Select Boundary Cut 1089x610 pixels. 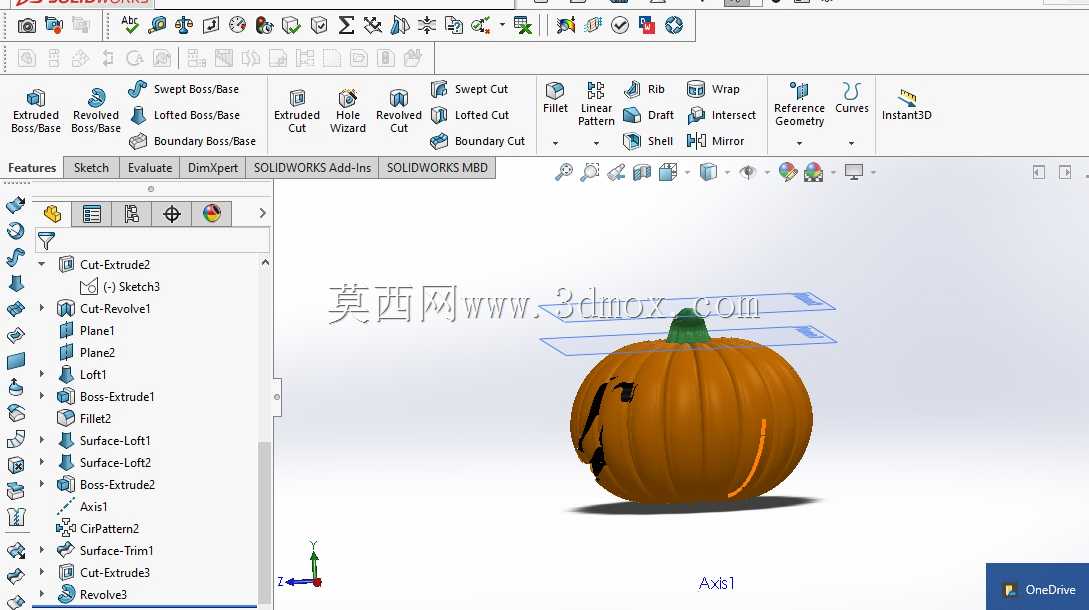(x=477, y=141)
